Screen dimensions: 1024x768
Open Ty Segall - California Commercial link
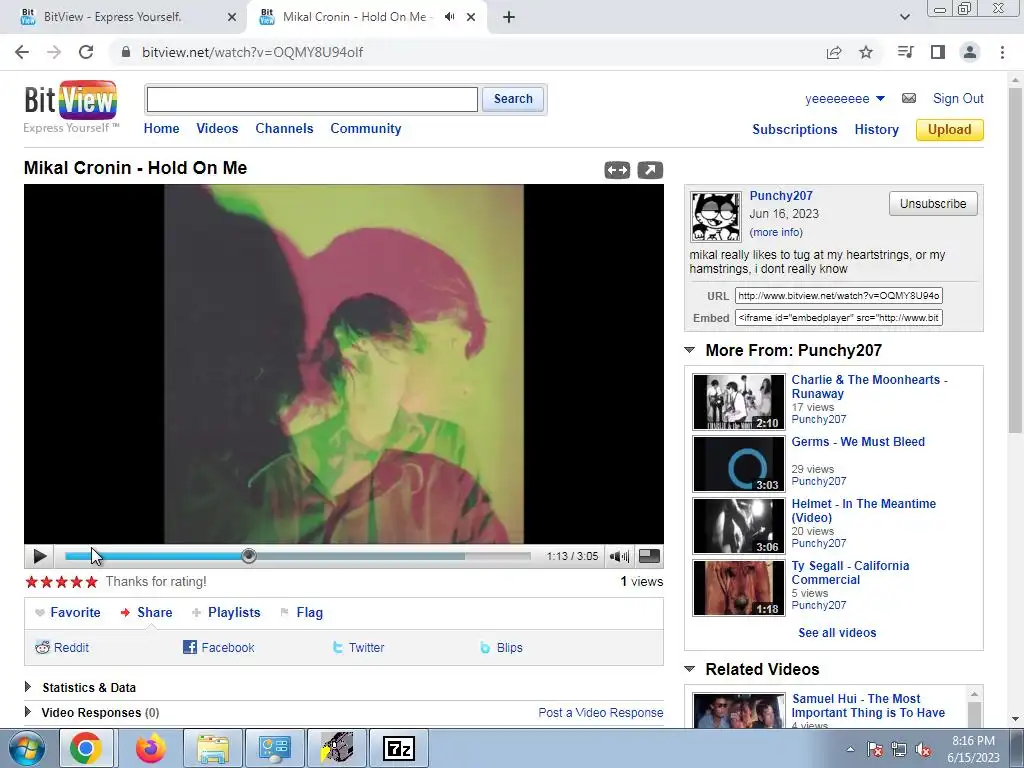850,573
